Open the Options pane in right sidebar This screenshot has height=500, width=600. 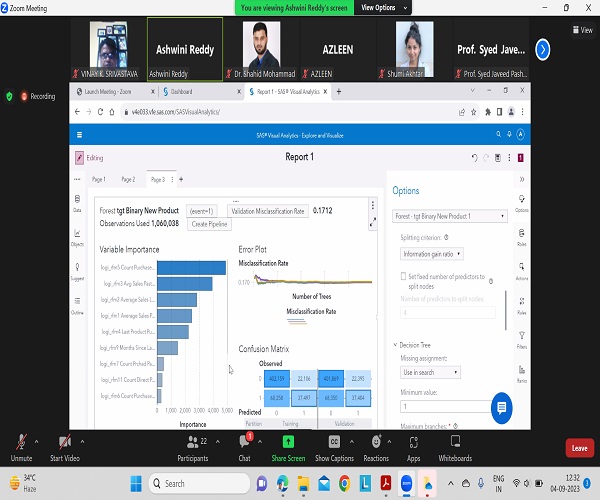click(522, 203)
